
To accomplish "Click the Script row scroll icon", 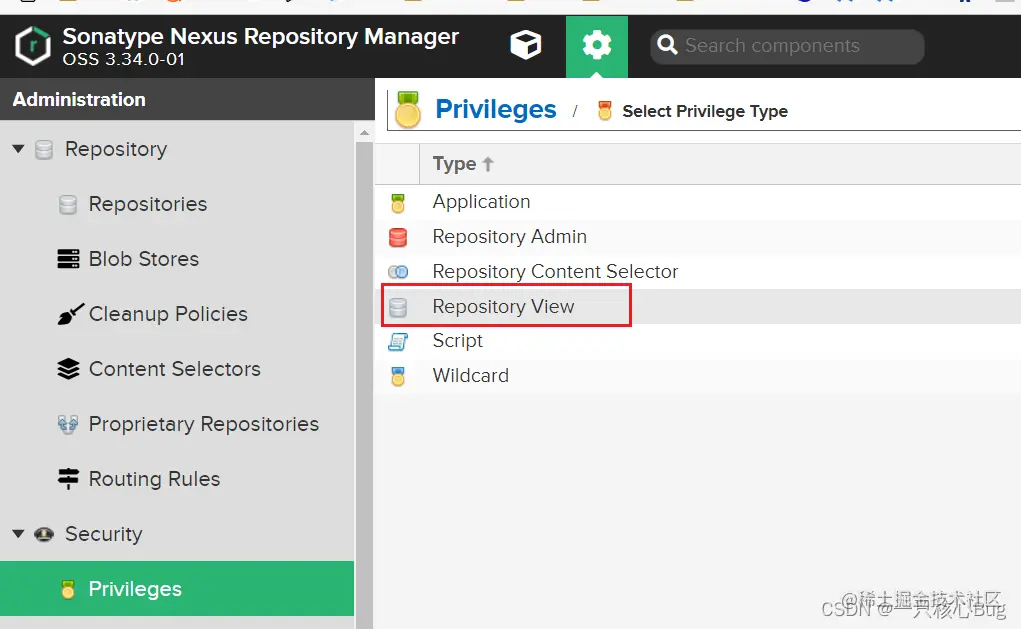I will (398, 341).
